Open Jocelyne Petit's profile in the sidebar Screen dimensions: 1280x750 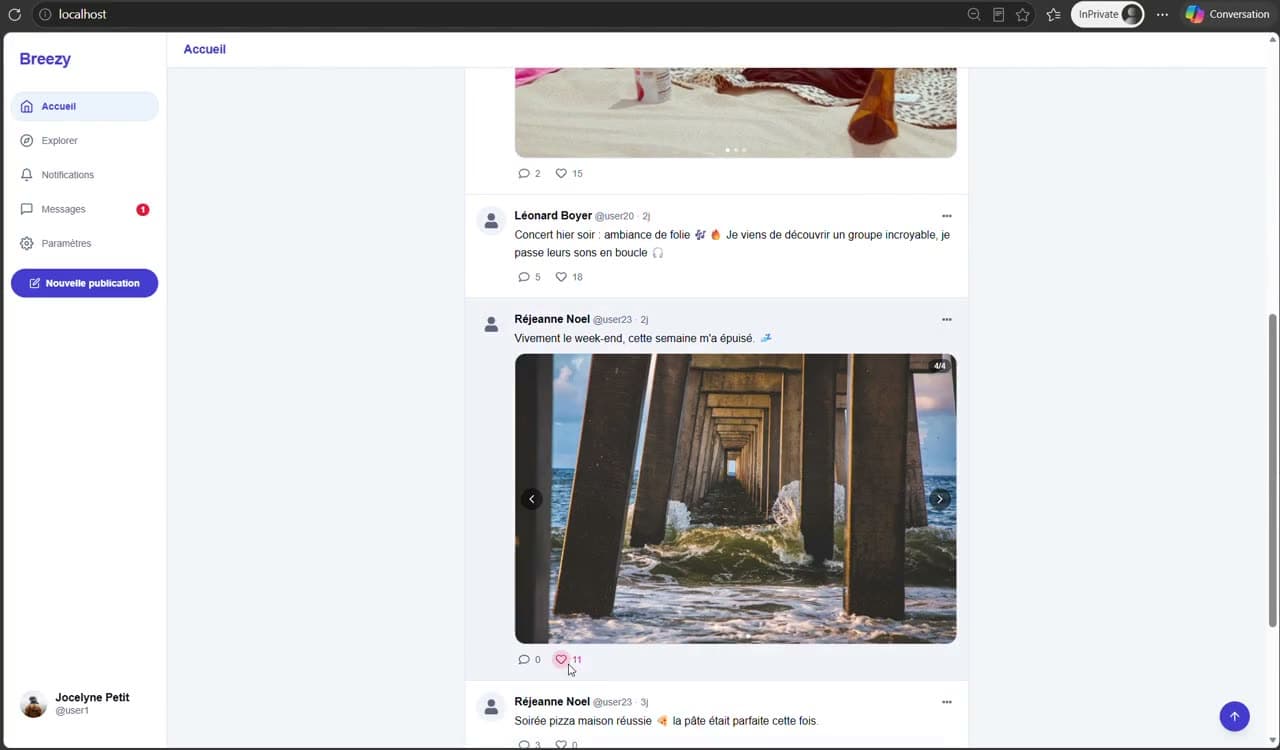point(85,704)
